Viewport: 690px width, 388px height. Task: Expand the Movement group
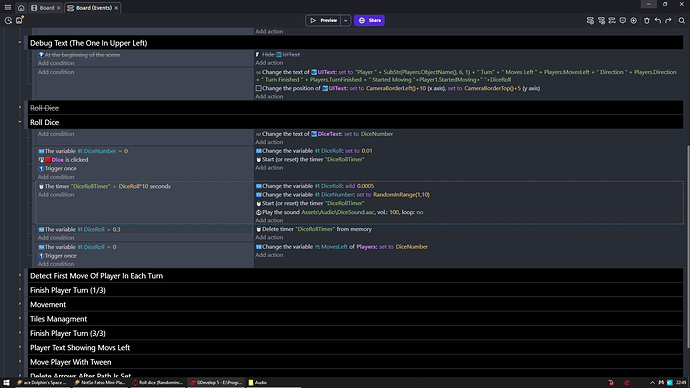[x=20, y=304]
